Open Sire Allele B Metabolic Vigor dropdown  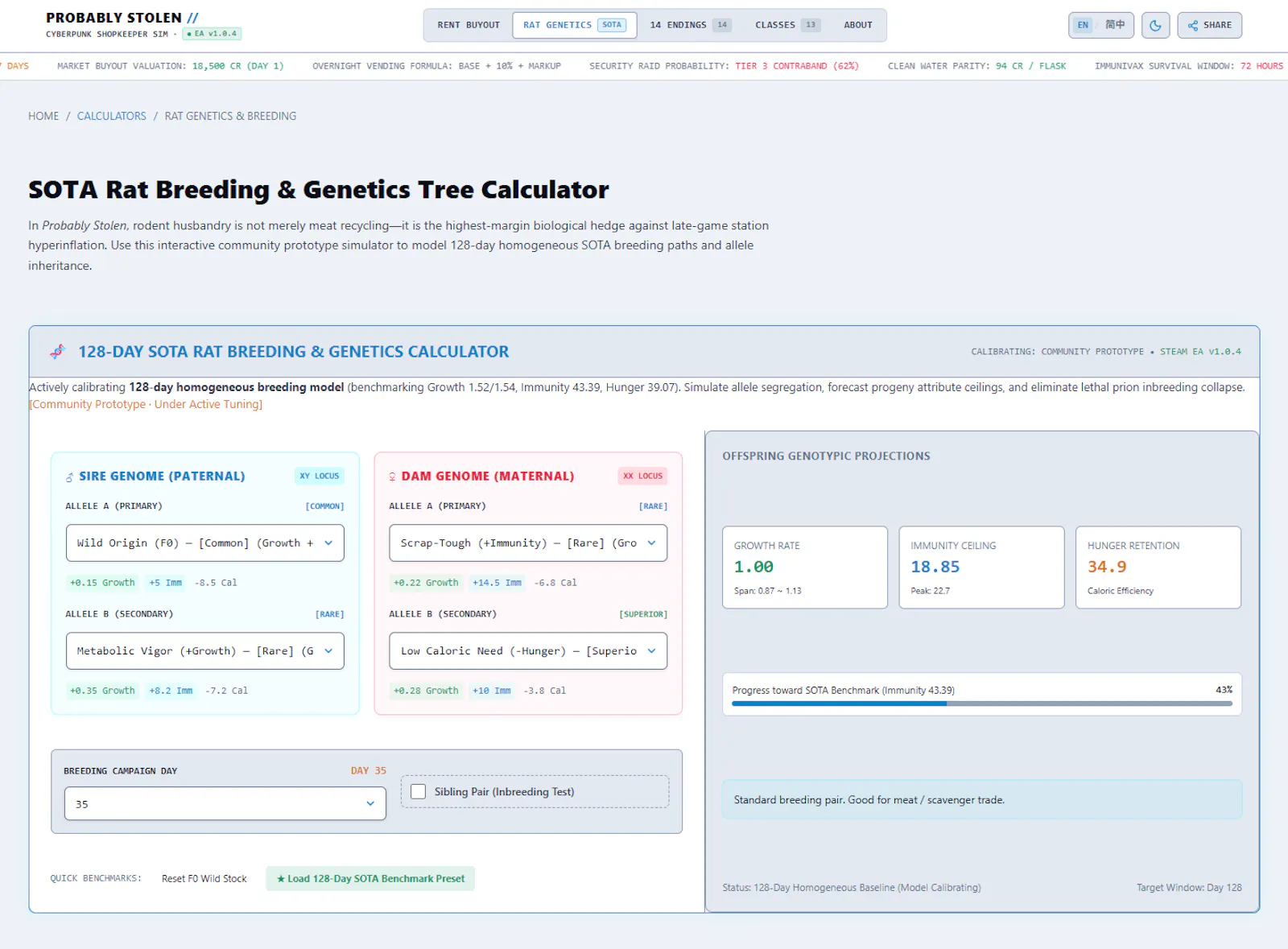point(205,651)
